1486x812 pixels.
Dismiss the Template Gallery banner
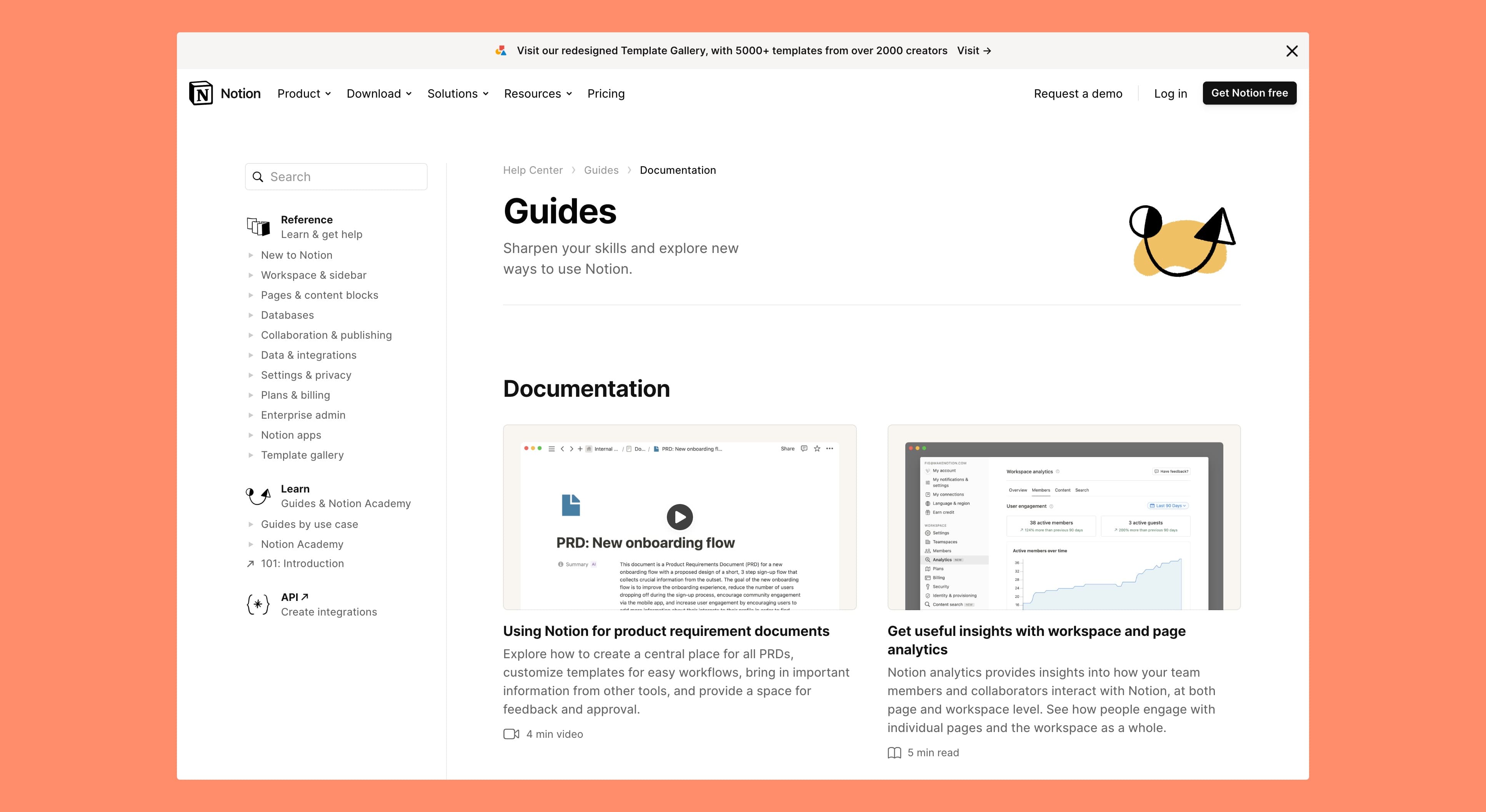(x=1291, y=52)
